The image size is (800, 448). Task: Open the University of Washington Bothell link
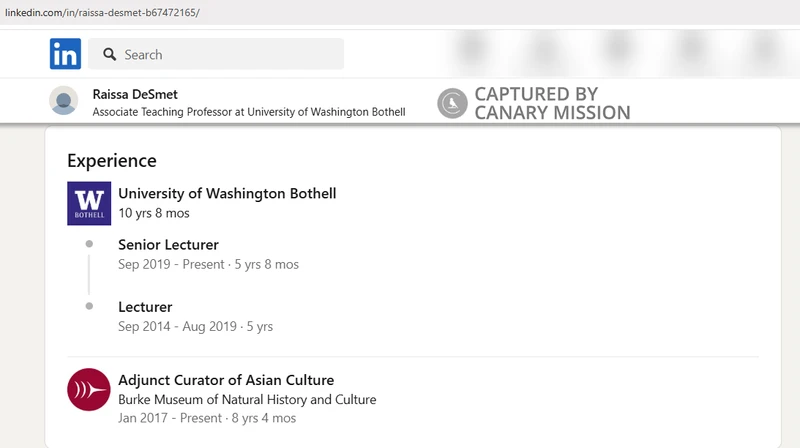(227, 193)
